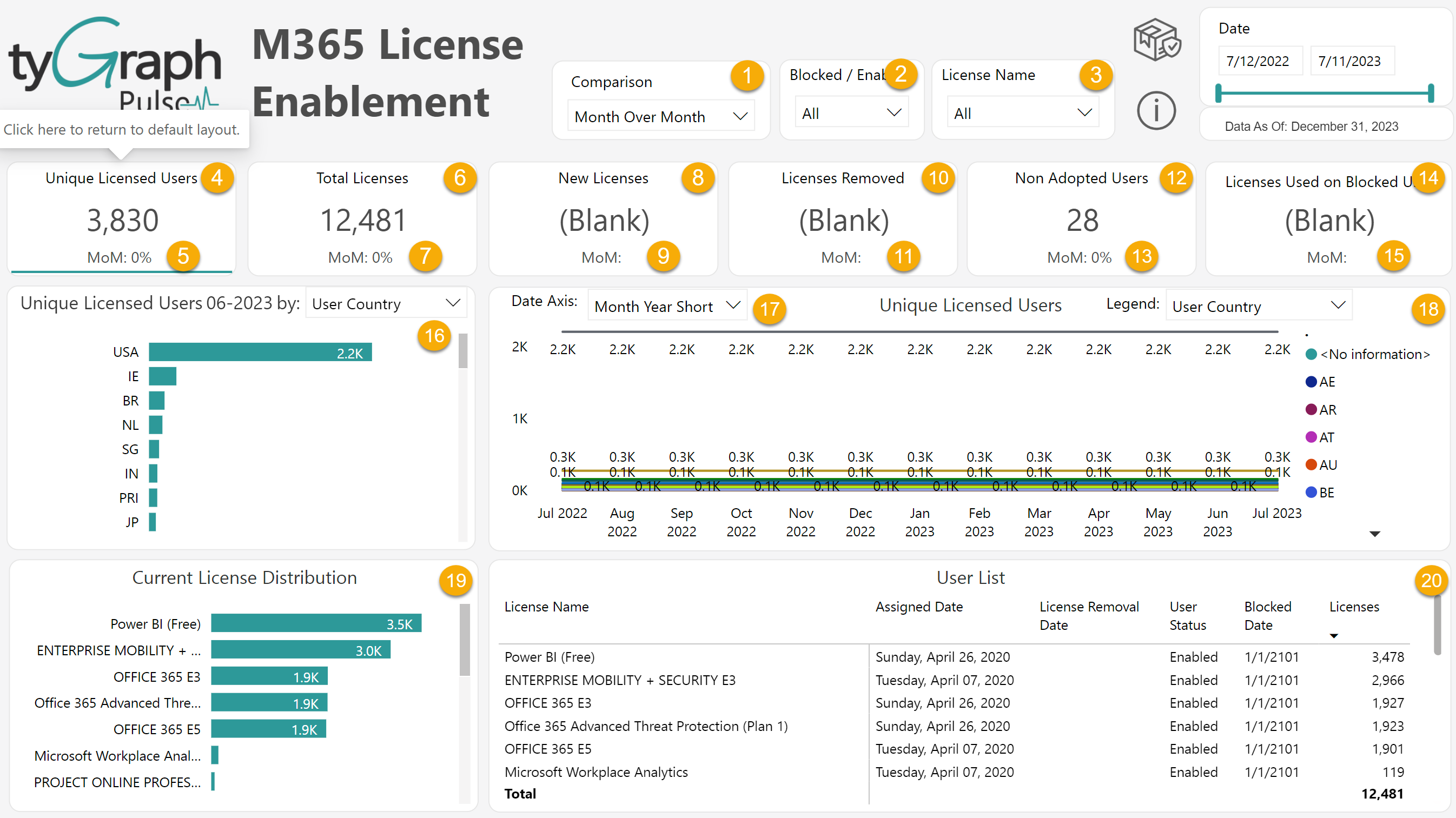Viewport: 1456px width, 818px height.
Task: Open the Blocked / Enabled All dropdown
Action: pos(851,114)
